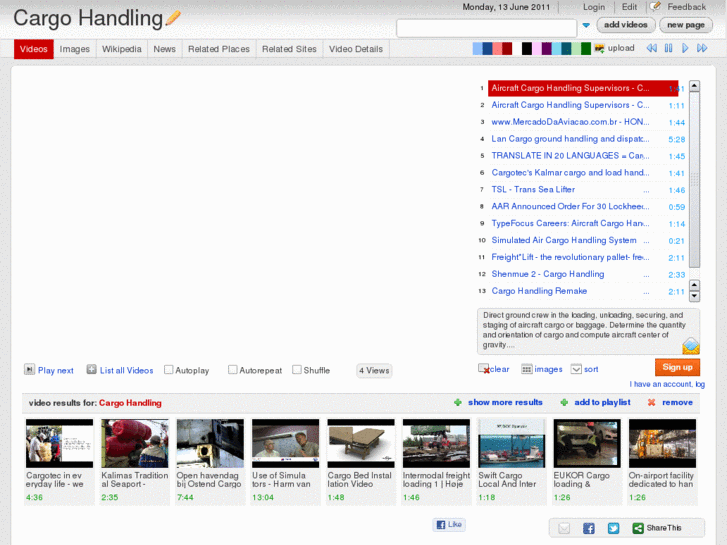Screen dimensions: 727x545
Task: Open the Related Sites tab
Action: coord(289,49)
